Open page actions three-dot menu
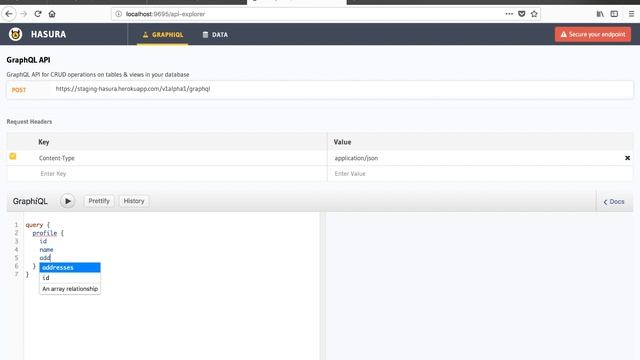Image resolution: width=640 pixels, height=360 pixels. (x=509, y=14)
